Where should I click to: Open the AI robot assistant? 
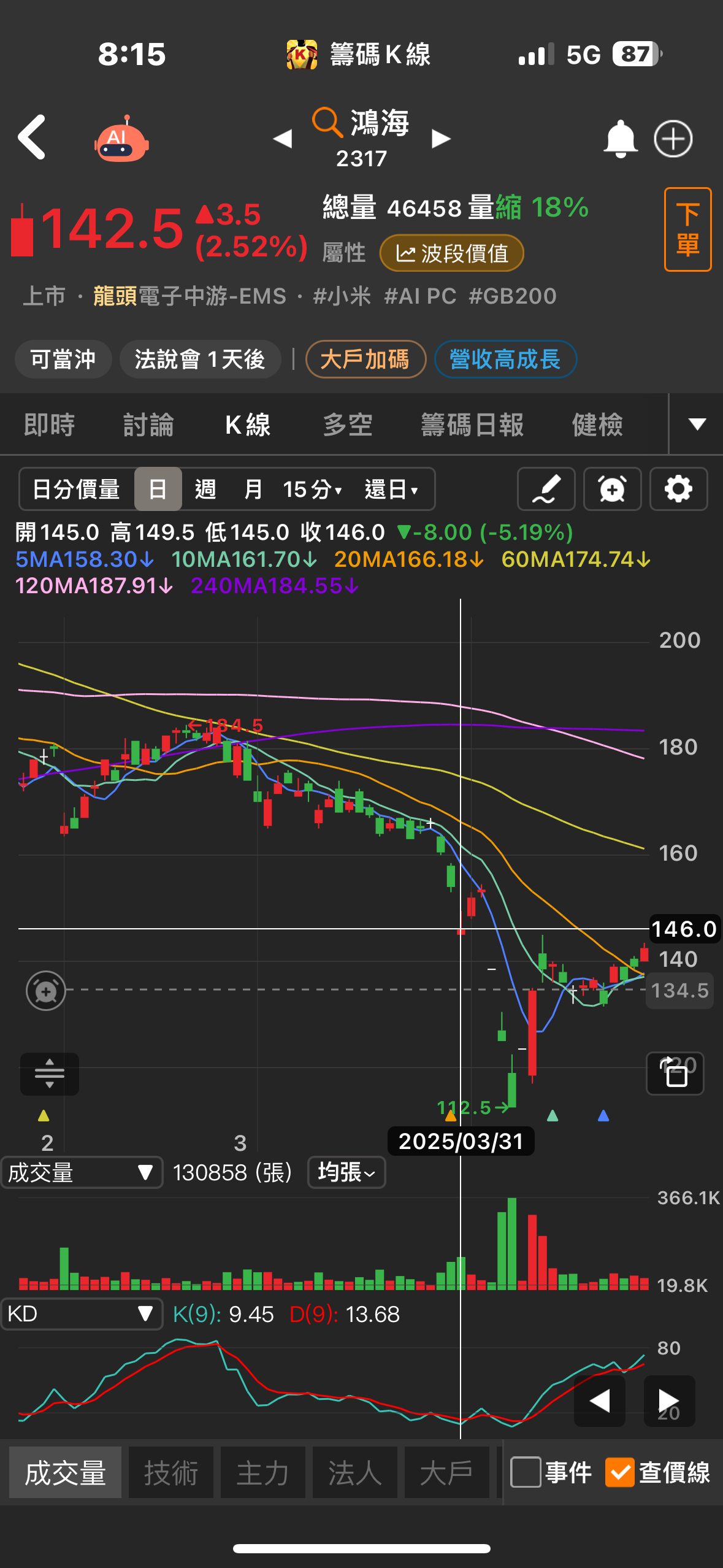coord(121,139)
